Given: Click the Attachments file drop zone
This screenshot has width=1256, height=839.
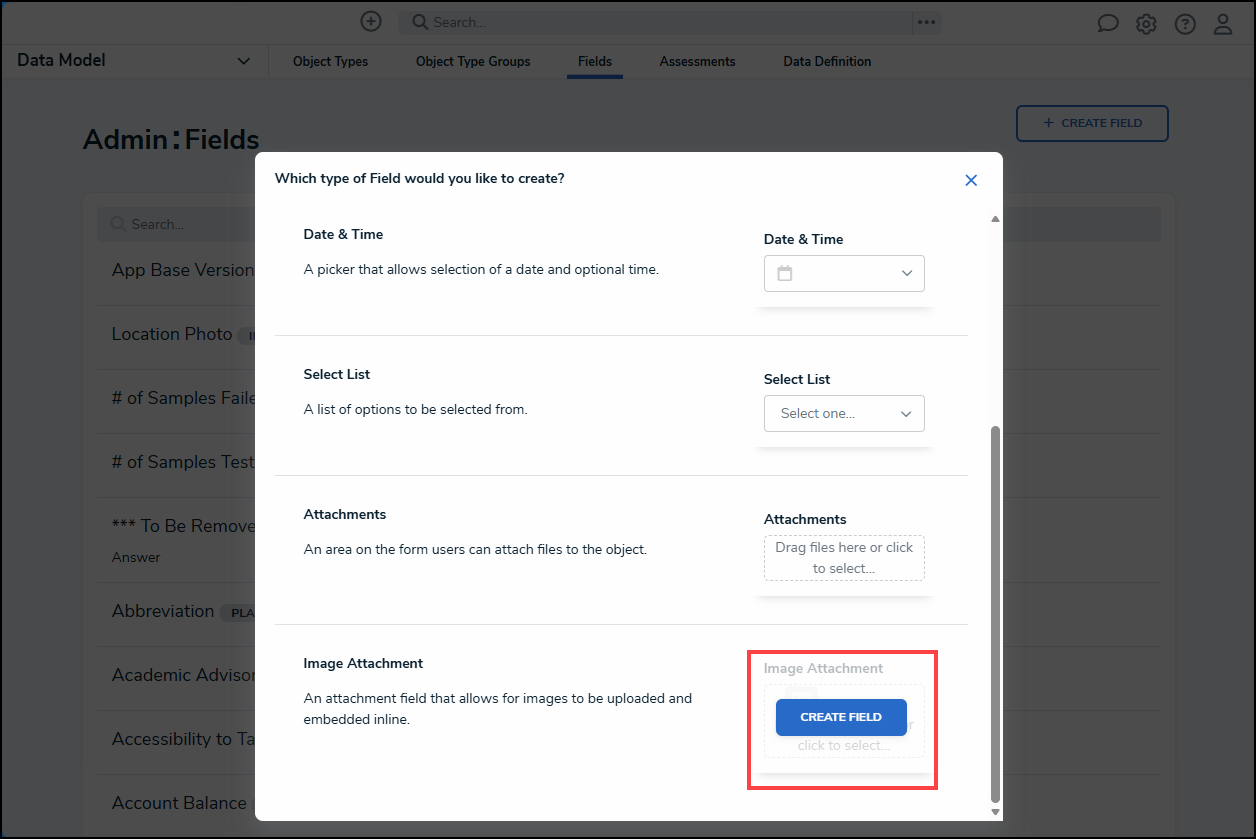Looking at the screenshot, I should pos(844,558).
